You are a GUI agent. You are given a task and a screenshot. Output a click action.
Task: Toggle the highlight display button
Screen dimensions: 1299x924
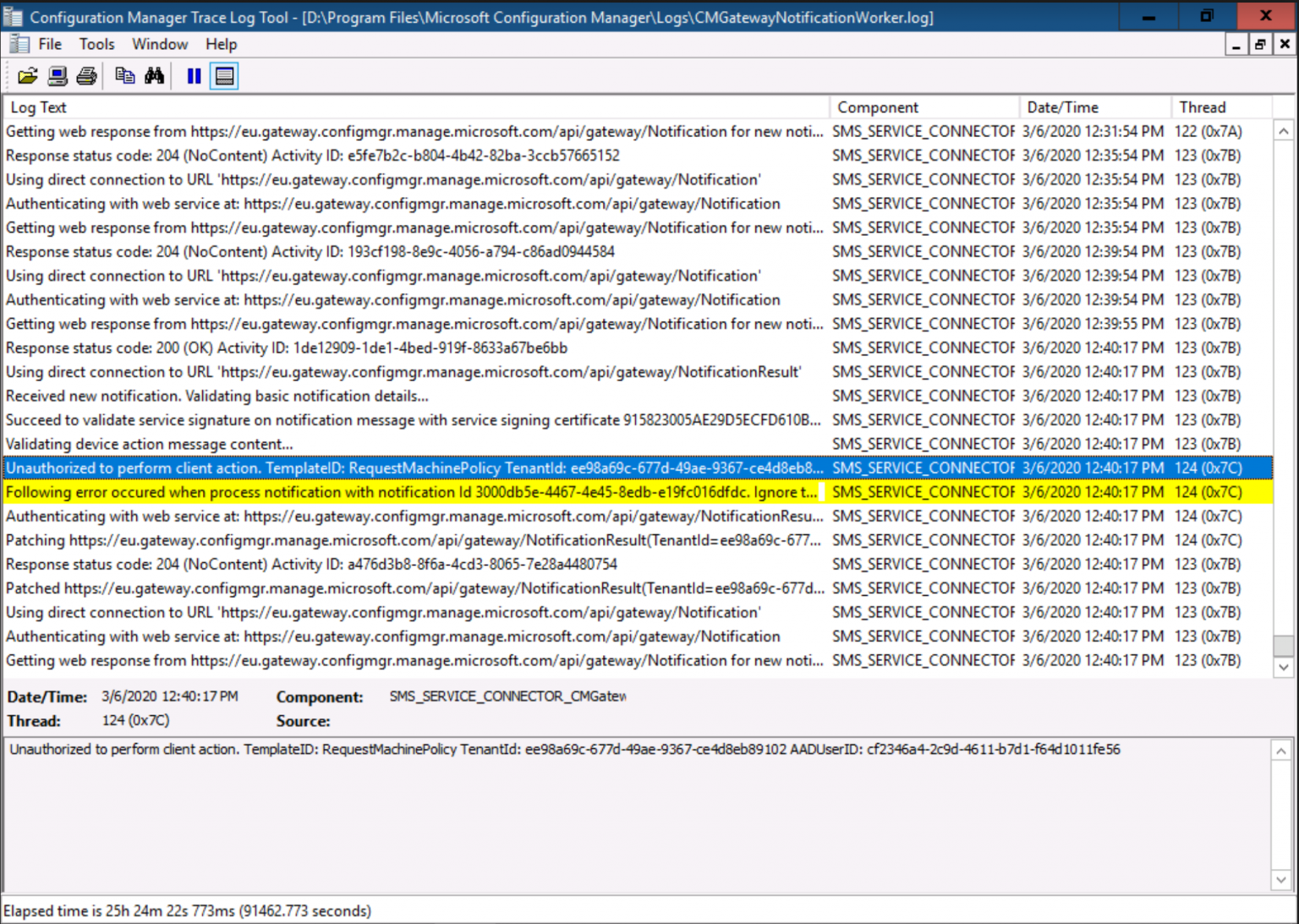223,75
